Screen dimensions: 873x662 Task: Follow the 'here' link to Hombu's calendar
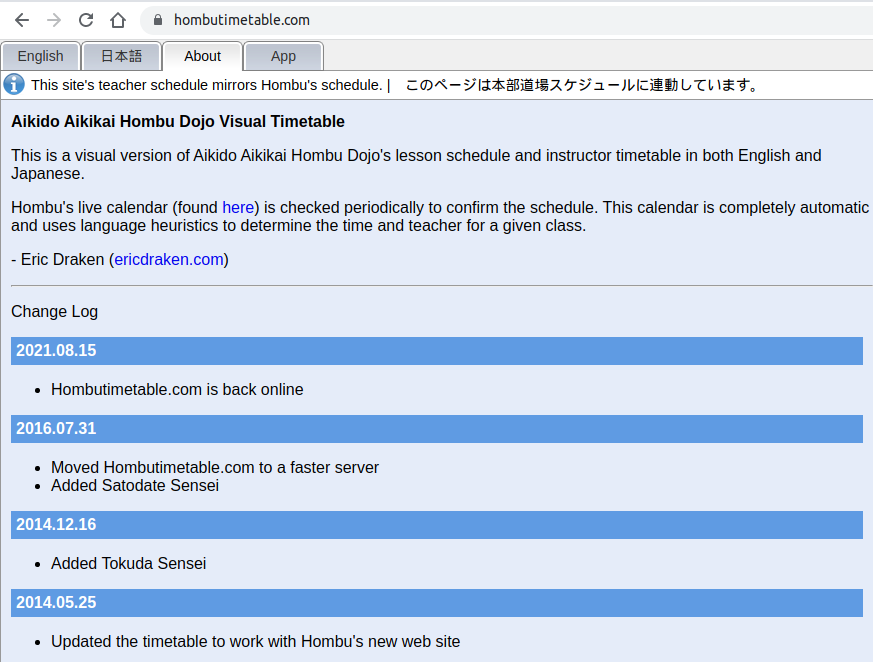point(238,207)
